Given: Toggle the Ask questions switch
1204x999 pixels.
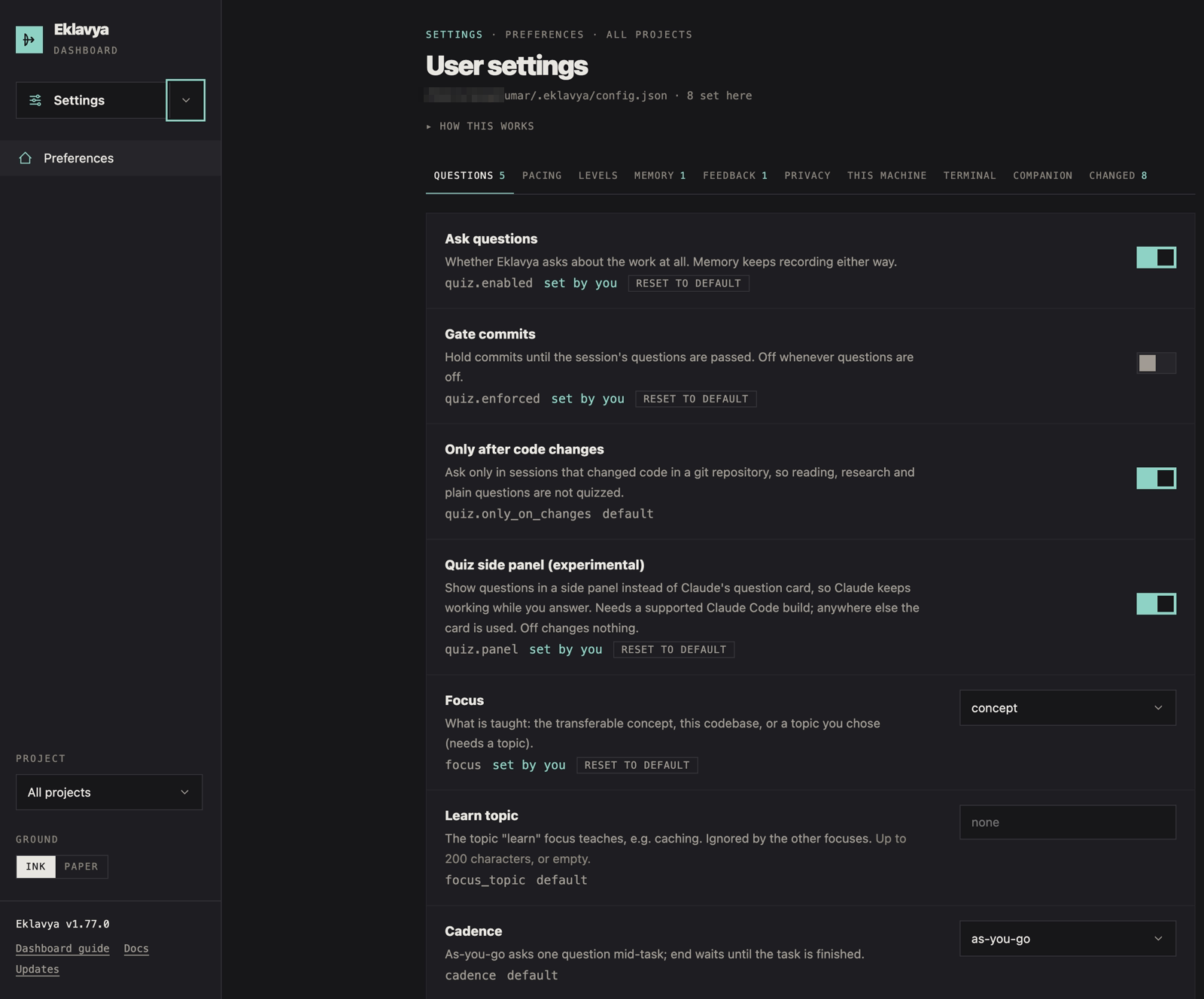Looking at the screenshot, I should pos(1156,257).
